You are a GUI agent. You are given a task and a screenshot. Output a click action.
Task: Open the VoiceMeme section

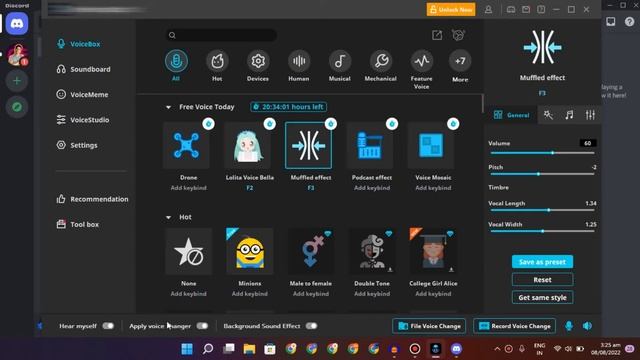[x=82, y=95]
